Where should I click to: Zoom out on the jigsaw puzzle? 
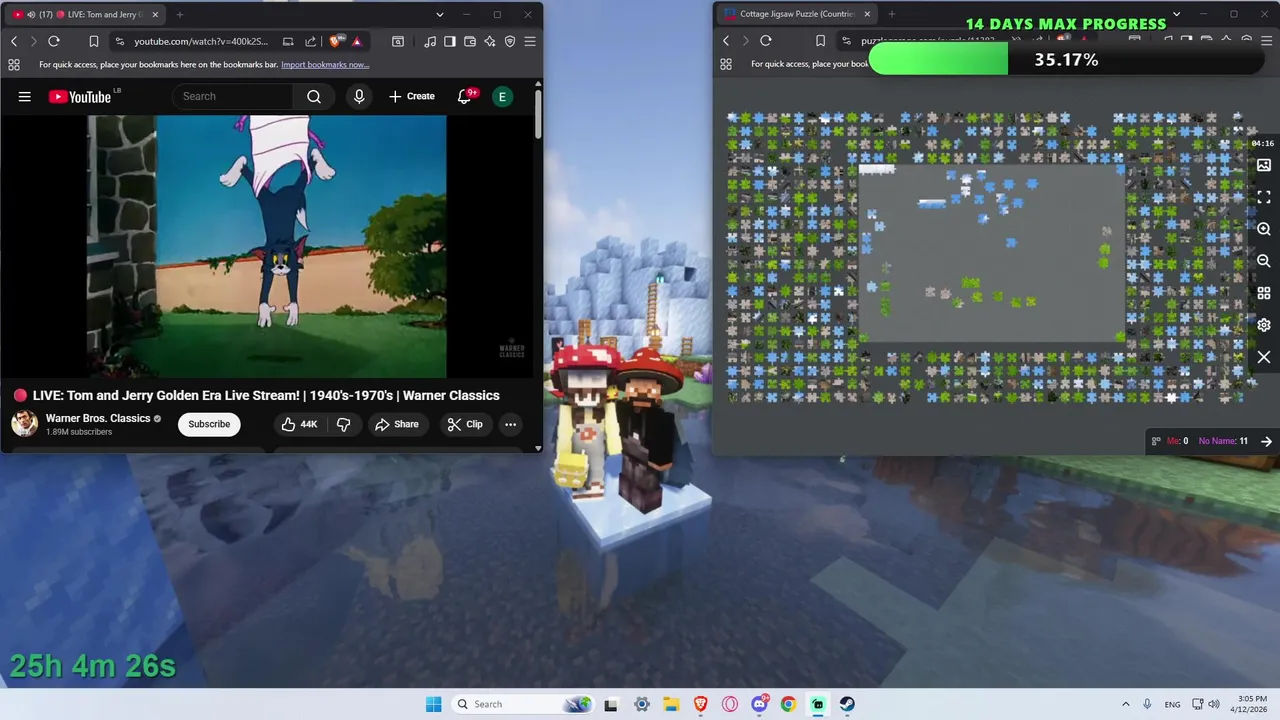coord(1264,261)
